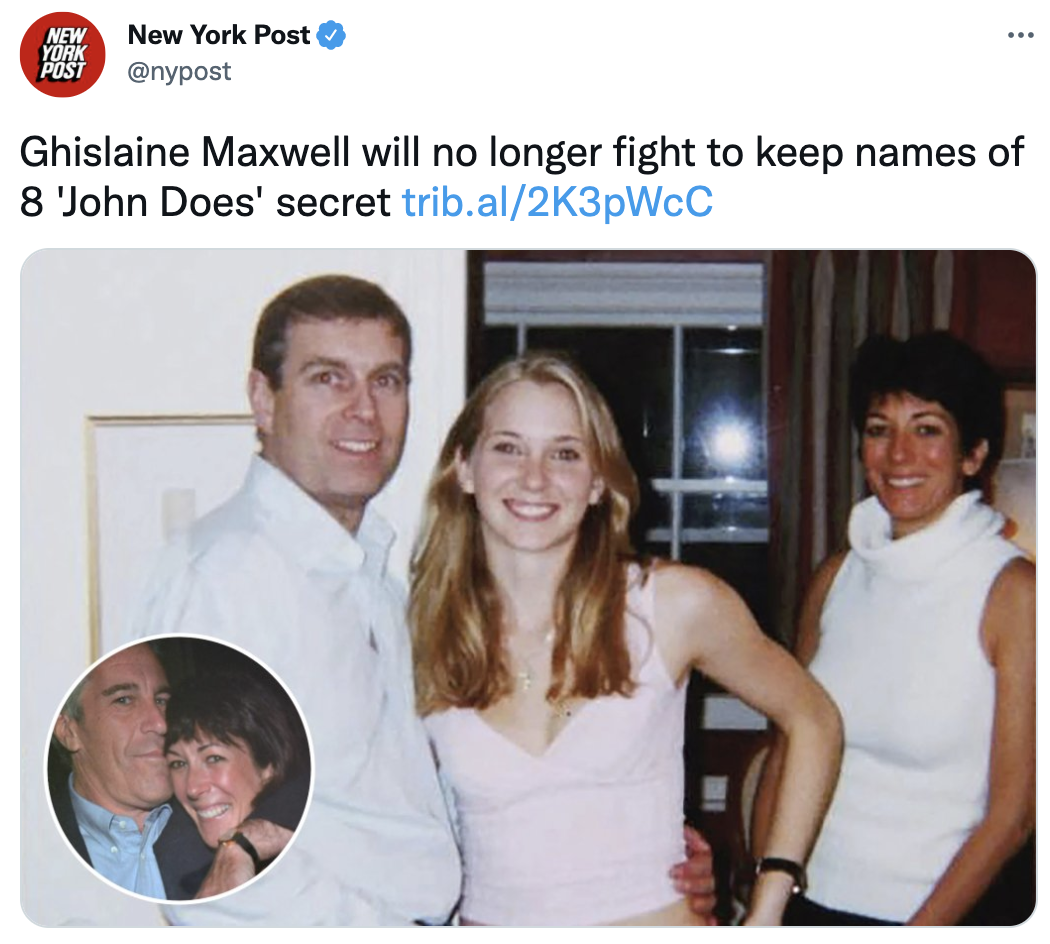Click the wristwatch in the circular inset
This screenshot has height=944, width=1050.
[x=245, y=845]
